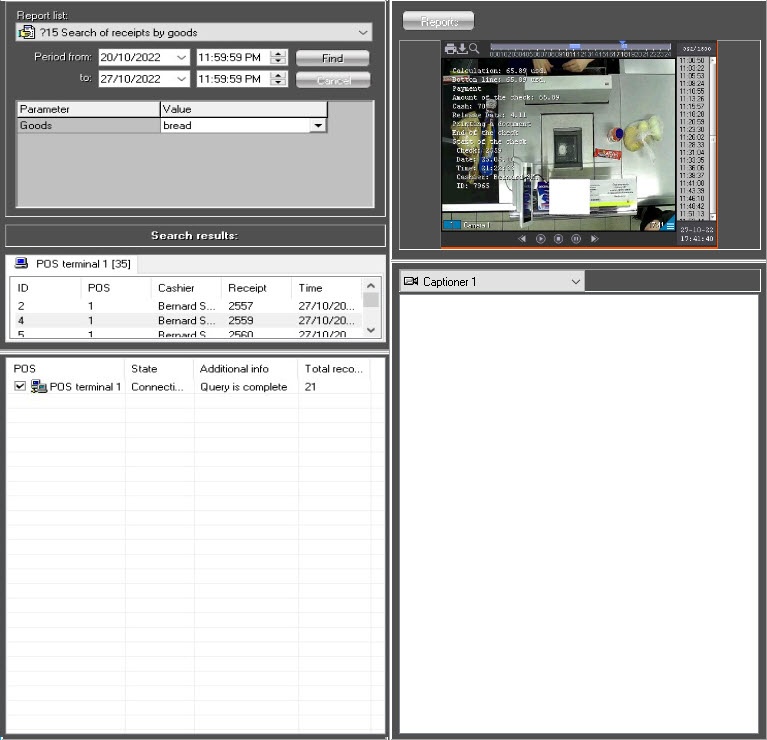Screen dimensions: 767x740
Task: Open the Captioner 1 dropdown
Action: coord(574,282)
